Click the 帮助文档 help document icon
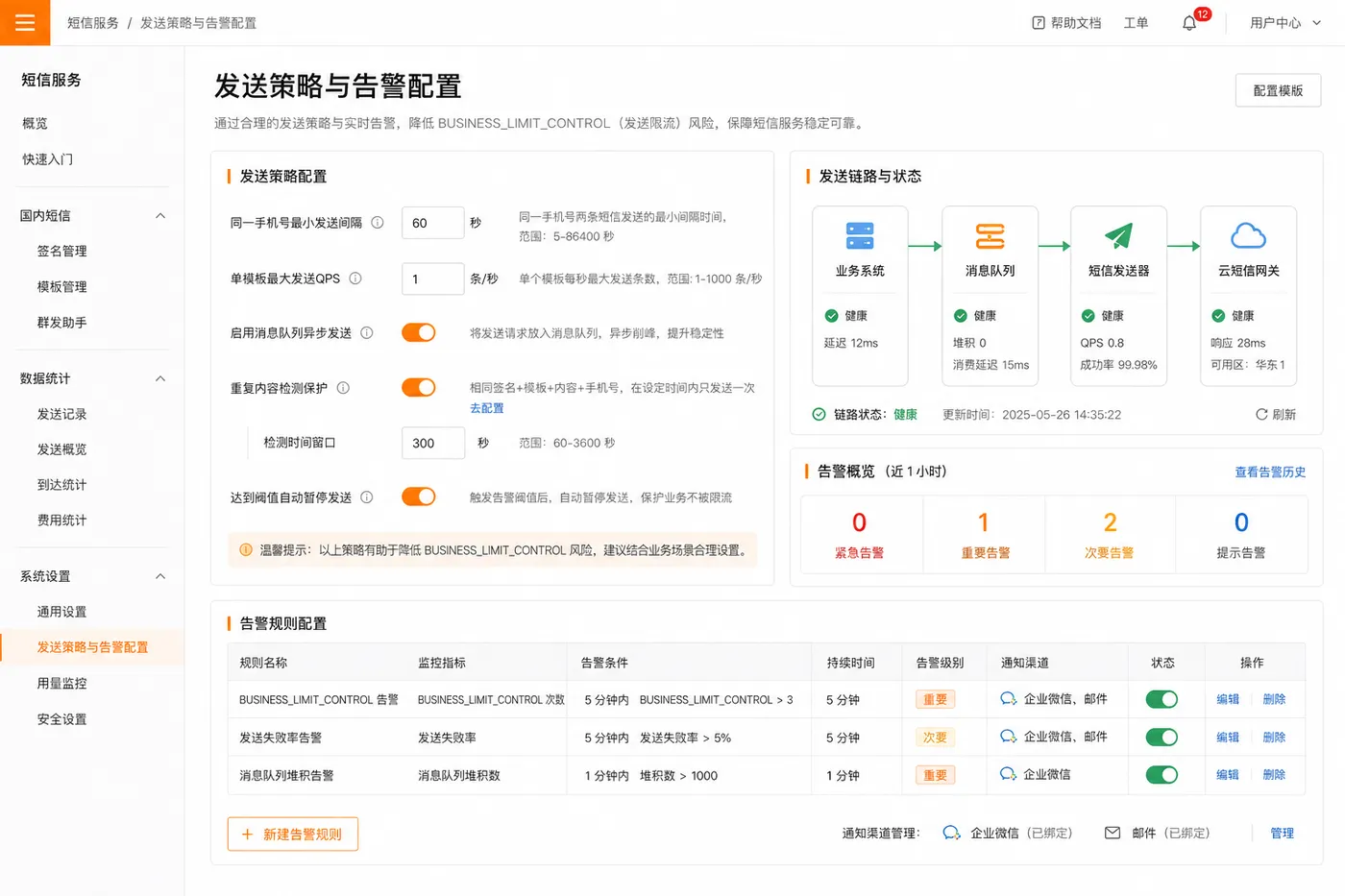The height and width of the screenshot is (896, 1345). (1039, 23)
